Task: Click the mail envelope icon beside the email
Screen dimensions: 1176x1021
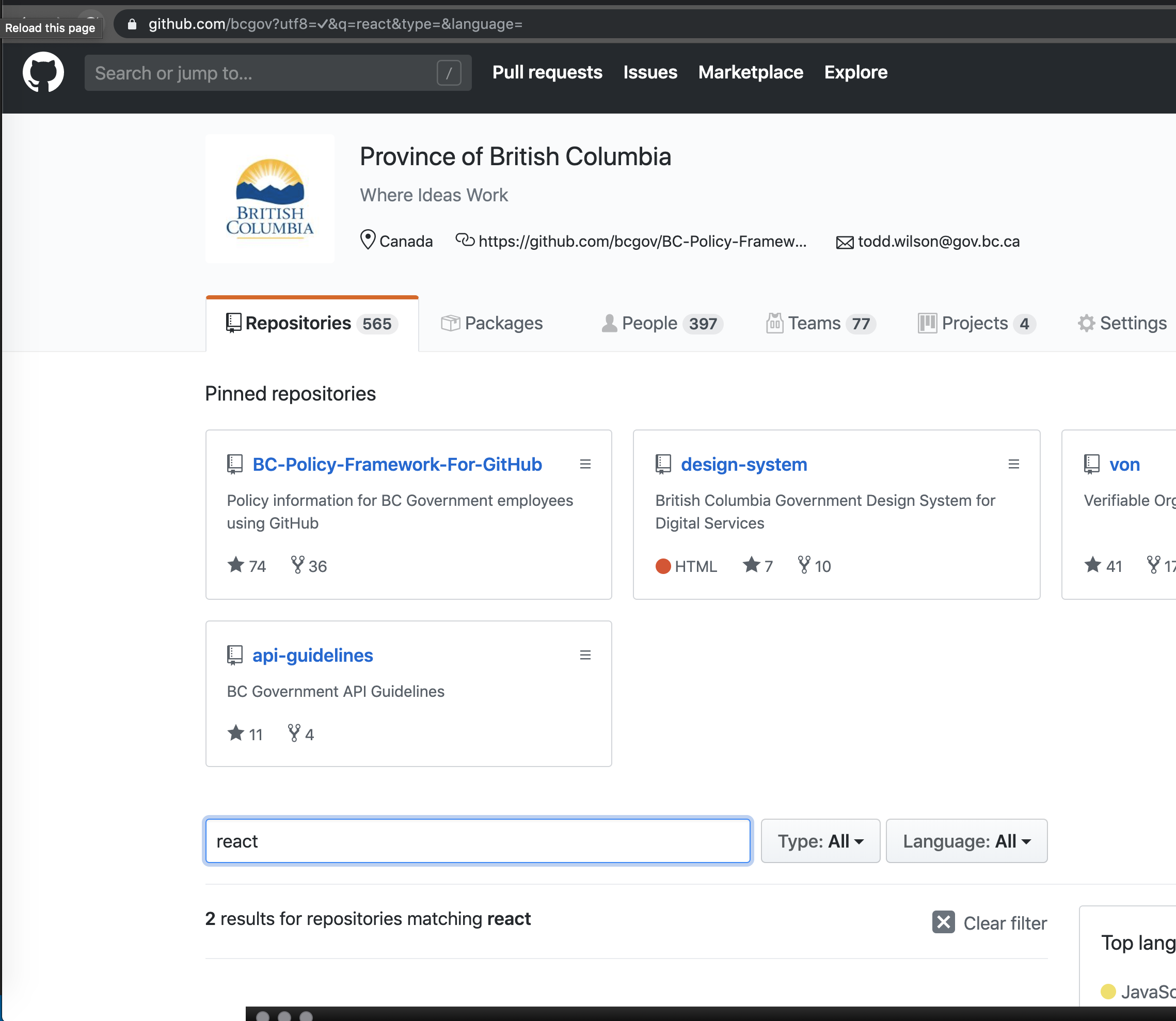Action: pos(845,243)
